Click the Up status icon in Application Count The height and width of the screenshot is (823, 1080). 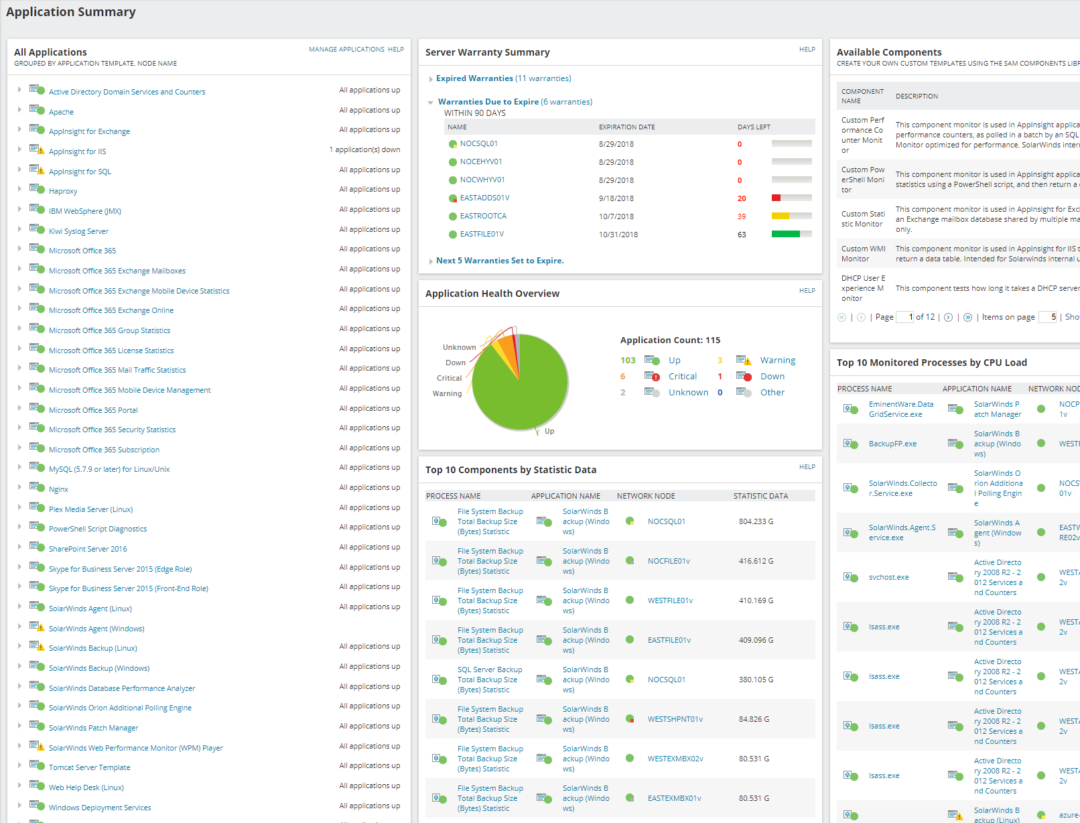point(652,360)
